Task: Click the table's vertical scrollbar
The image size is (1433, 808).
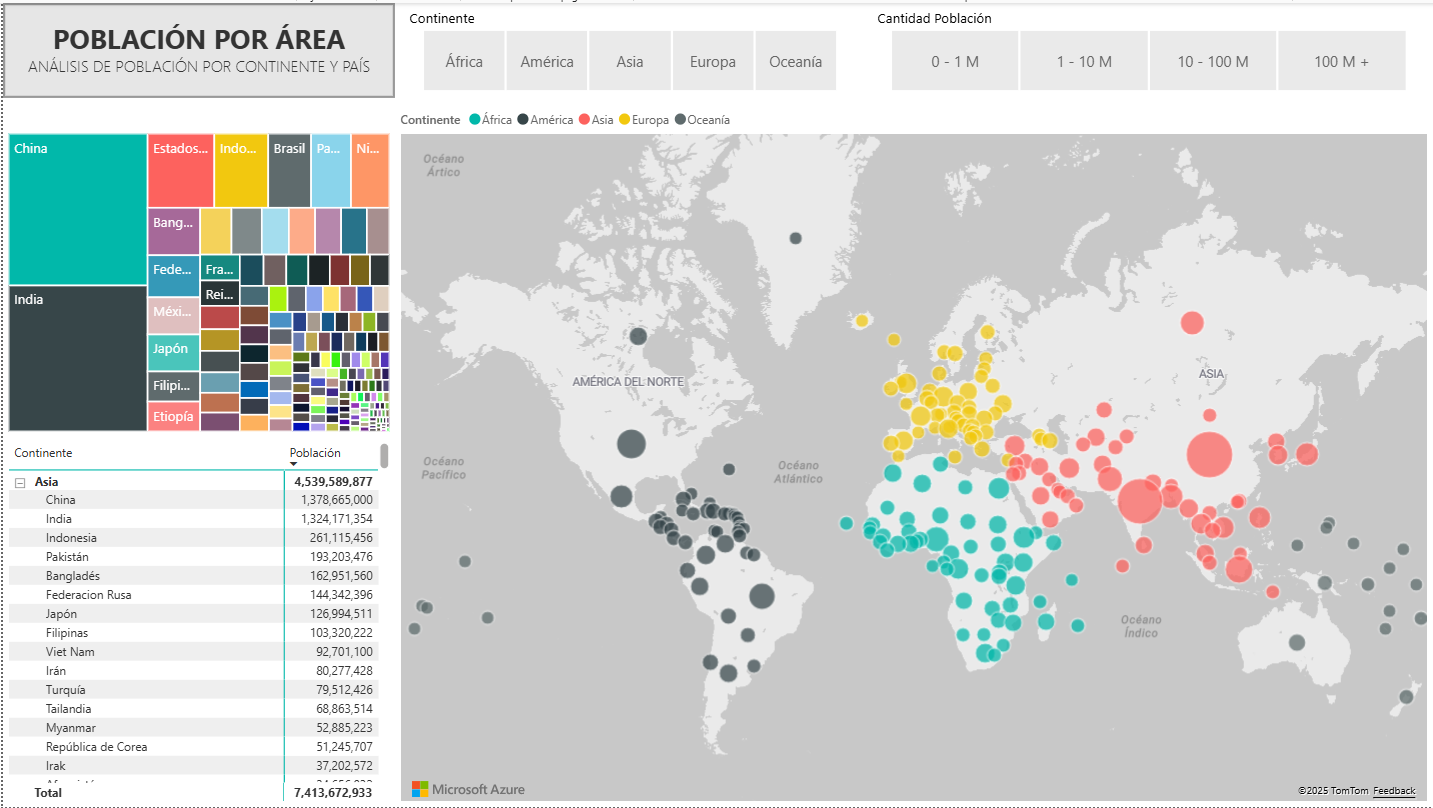Action: pos(384,457)
